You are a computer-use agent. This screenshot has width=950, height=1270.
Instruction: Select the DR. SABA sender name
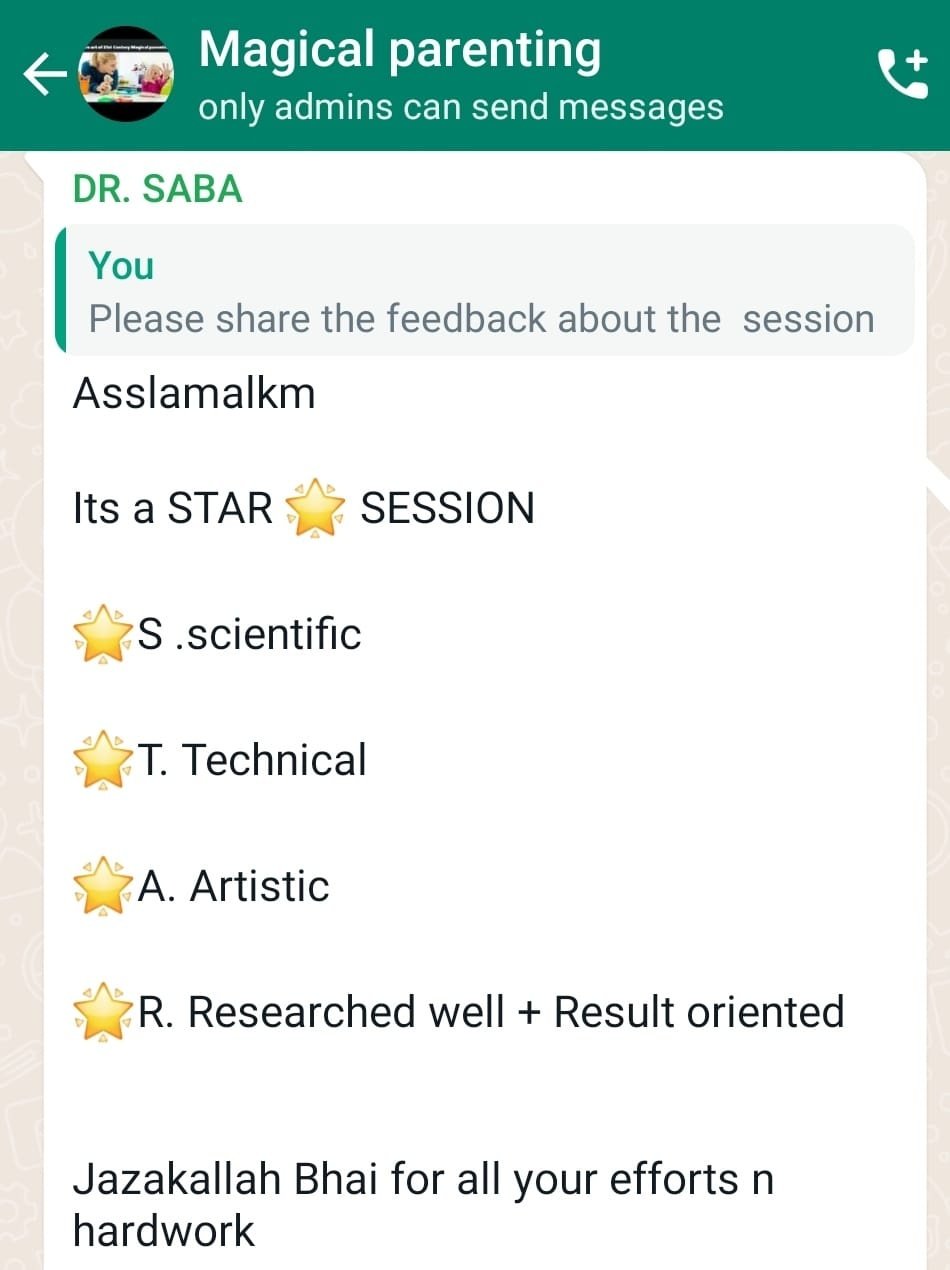pyautogui.click(x=158, y=189)
